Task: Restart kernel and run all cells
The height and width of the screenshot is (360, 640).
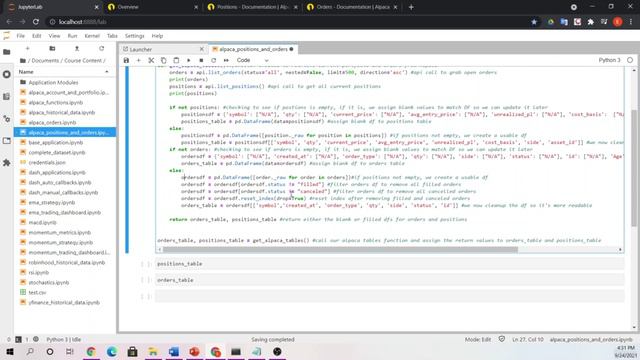Action: click(x=226, y=60)
